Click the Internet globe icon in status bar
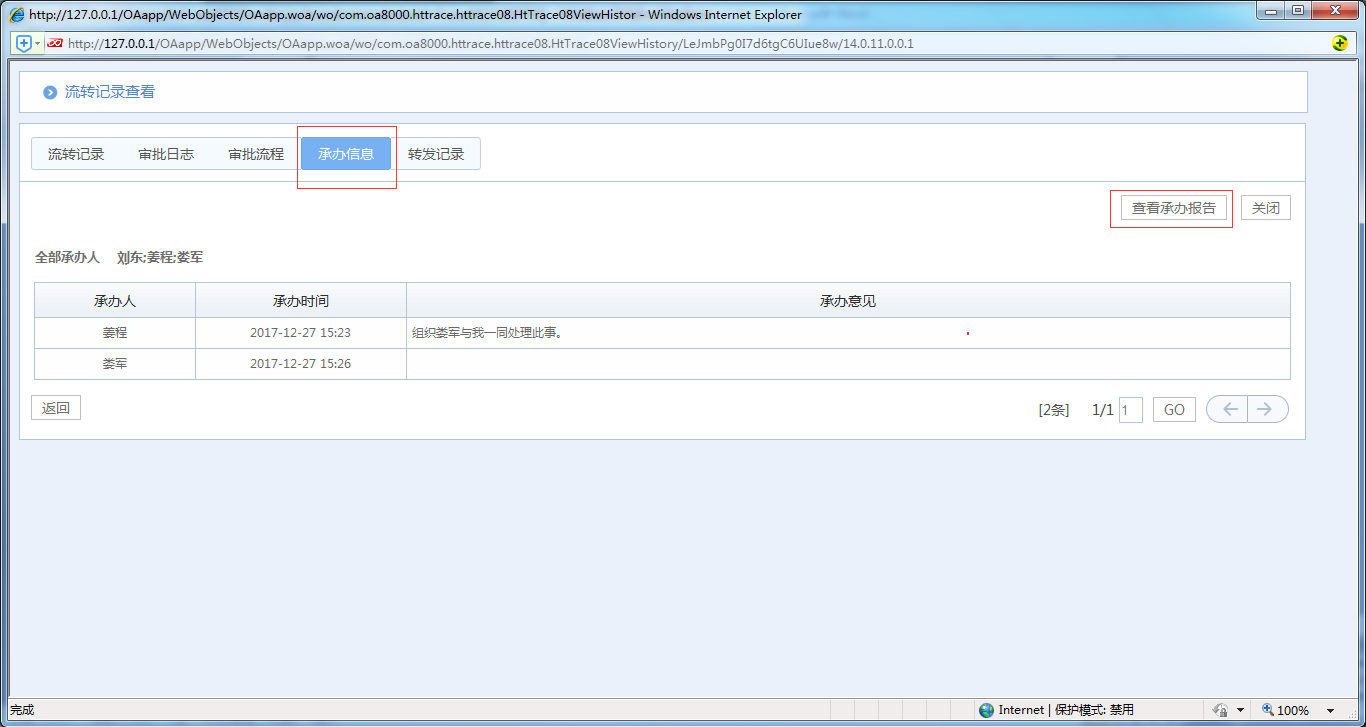Screen dimensions: 1366x727 987,710
